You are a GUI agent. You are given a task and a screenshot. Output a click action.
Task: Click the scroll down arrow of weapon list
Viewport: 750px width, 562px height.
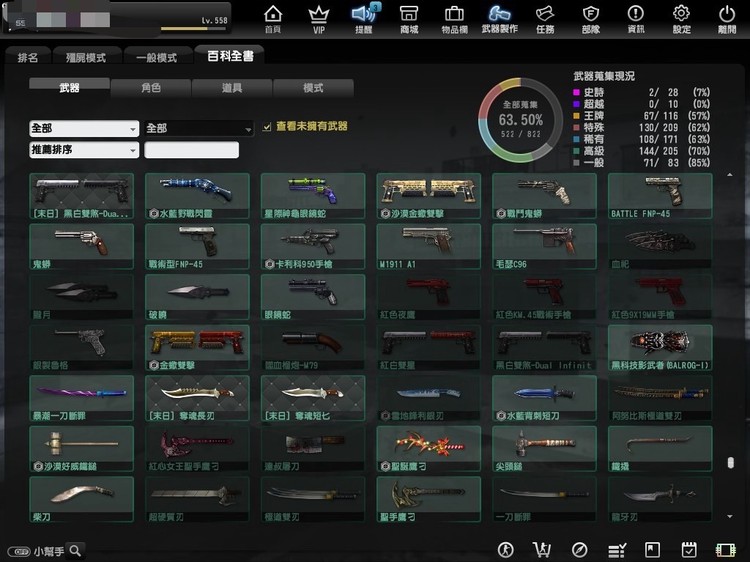[730, 517]
